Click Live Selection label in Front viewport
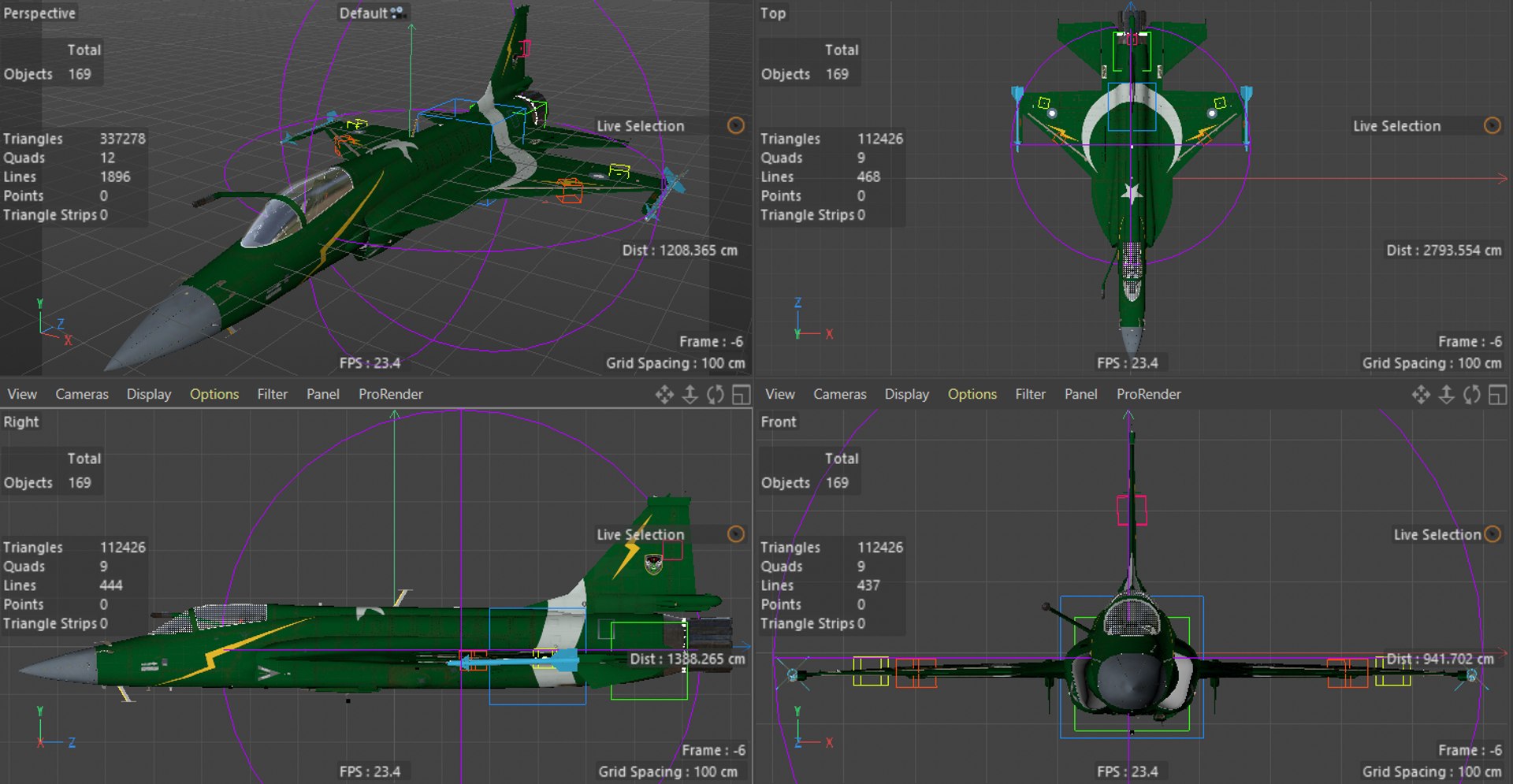1513x784 pixels. (1437, 534)
